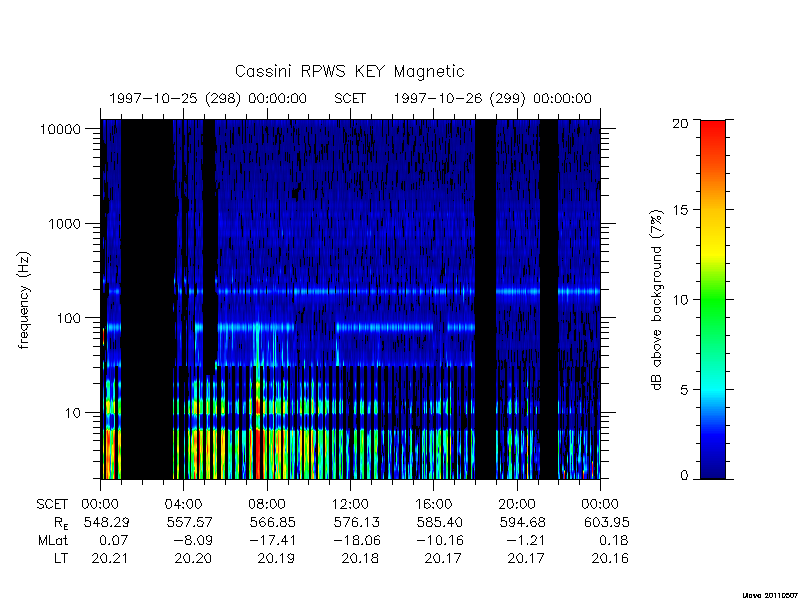
Task: Click the colorbar tick label '15'
Action: tap(680, 210)
